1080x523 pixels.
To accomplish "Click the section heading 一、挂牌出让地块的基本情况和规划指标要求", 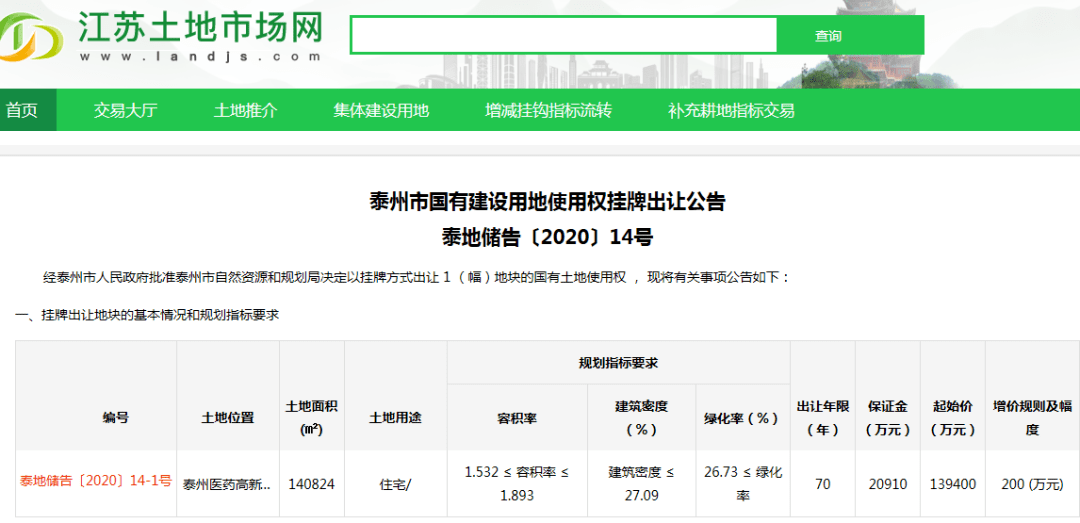I will pos(147,316).
